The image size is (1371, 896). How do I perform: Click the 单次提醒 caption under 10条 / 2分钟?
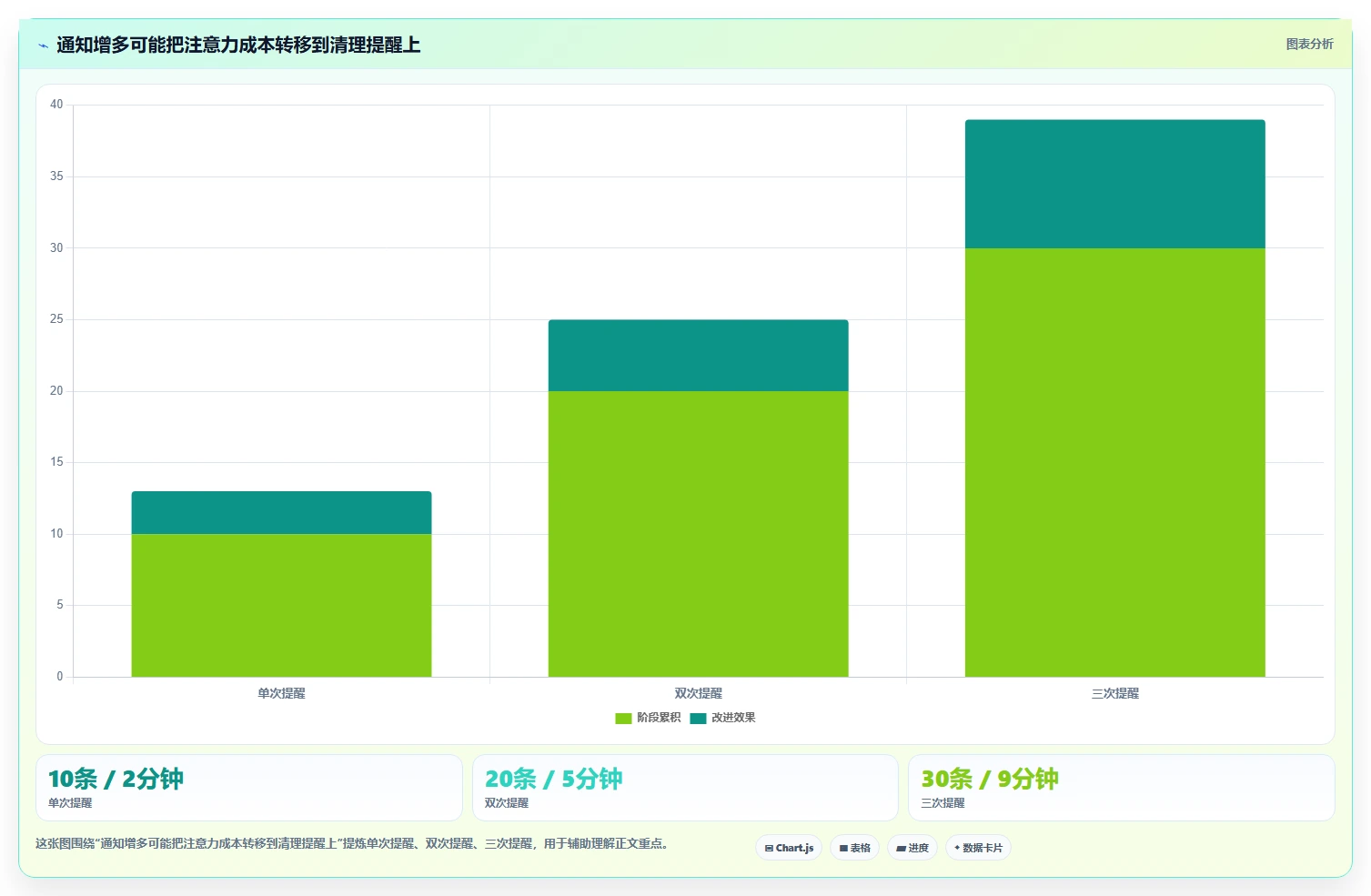(70, 803)
